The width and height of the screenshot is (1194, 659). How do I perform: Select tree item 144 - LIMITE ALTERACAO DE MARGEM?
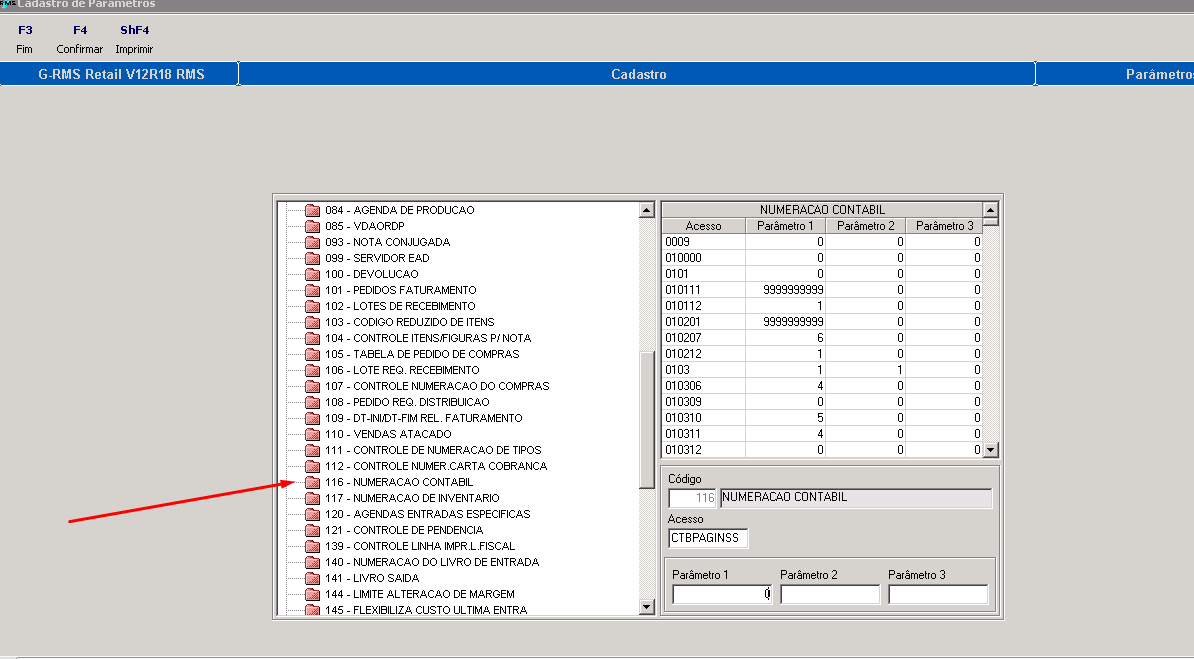420,594
